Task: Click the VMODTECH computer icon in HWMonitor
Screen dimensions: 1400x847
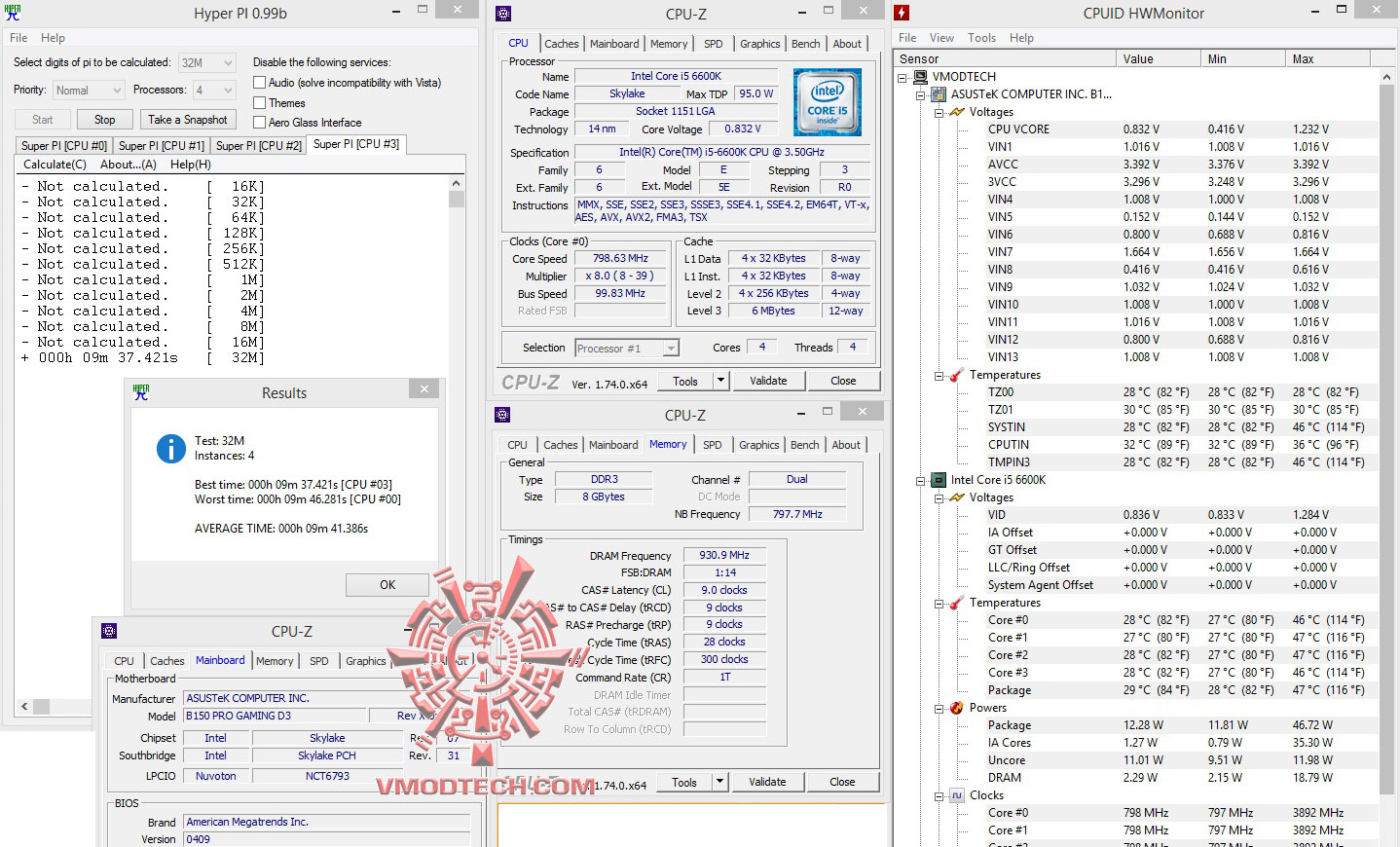Action: click(x=920, y=77)
